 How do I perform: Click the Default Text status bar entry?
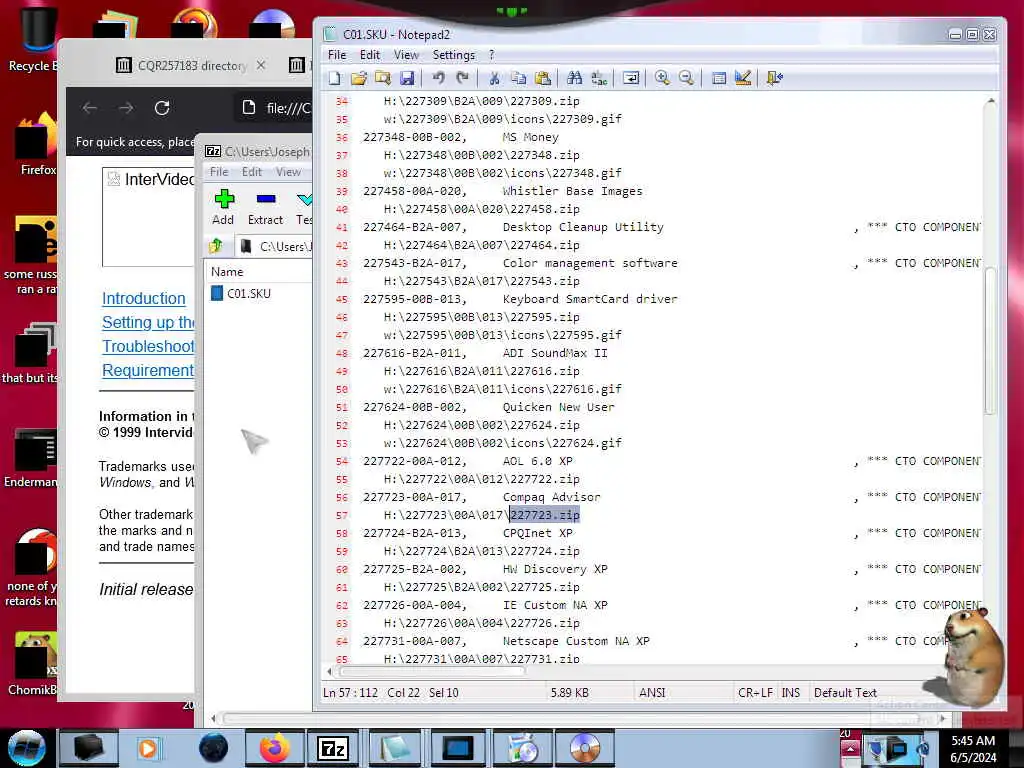click(x=845, y=692)
